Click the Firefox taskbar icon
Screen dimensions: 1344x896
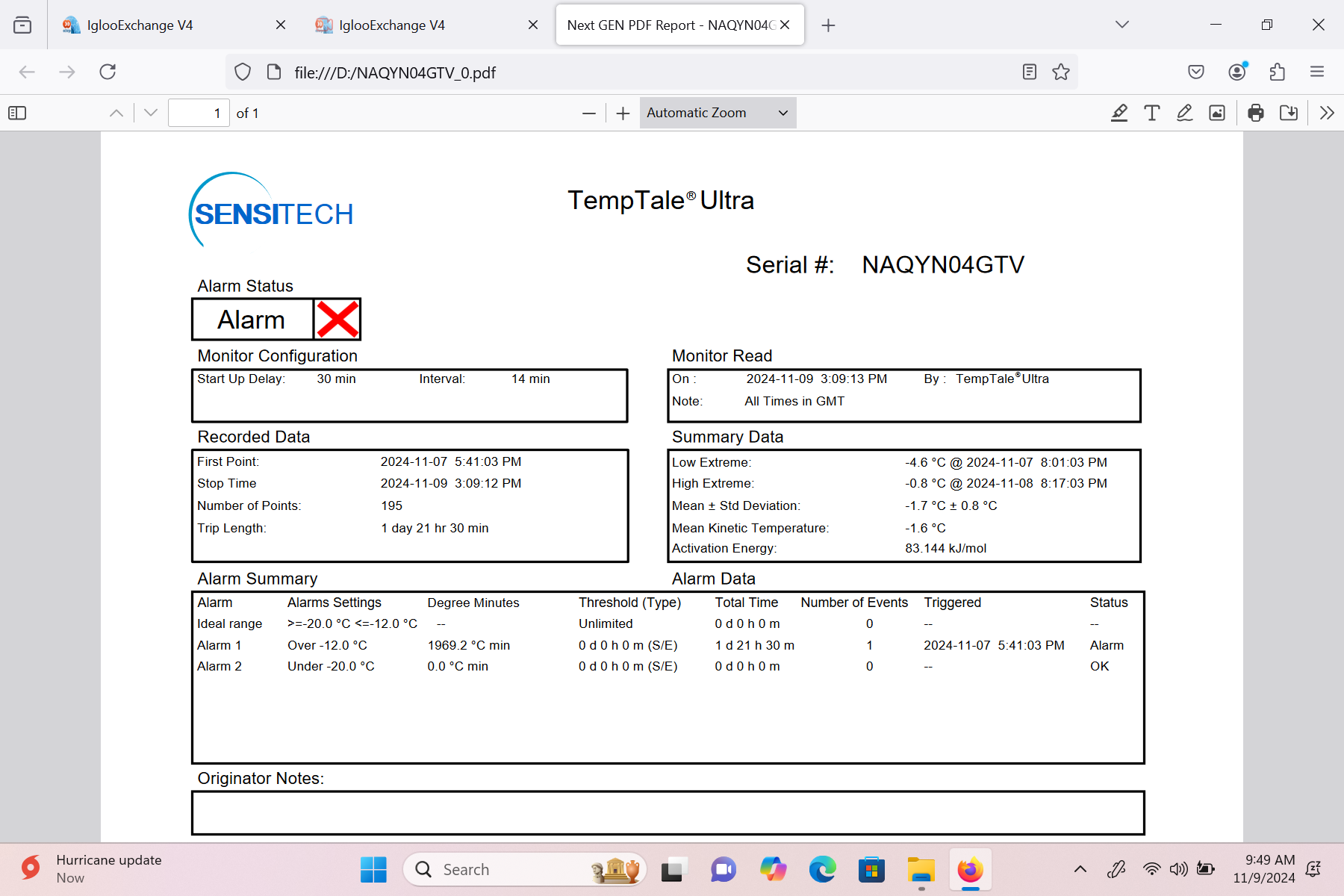point(970,869)
